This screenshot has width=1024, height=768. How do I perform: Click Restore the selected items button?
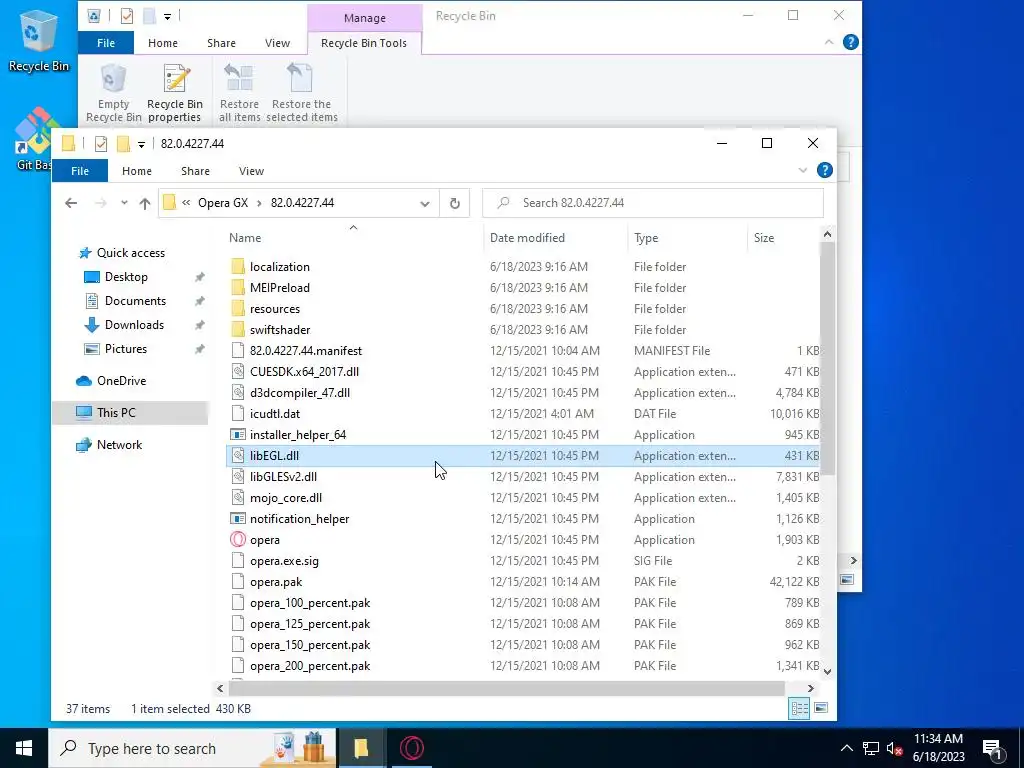(x=302, y=93)
